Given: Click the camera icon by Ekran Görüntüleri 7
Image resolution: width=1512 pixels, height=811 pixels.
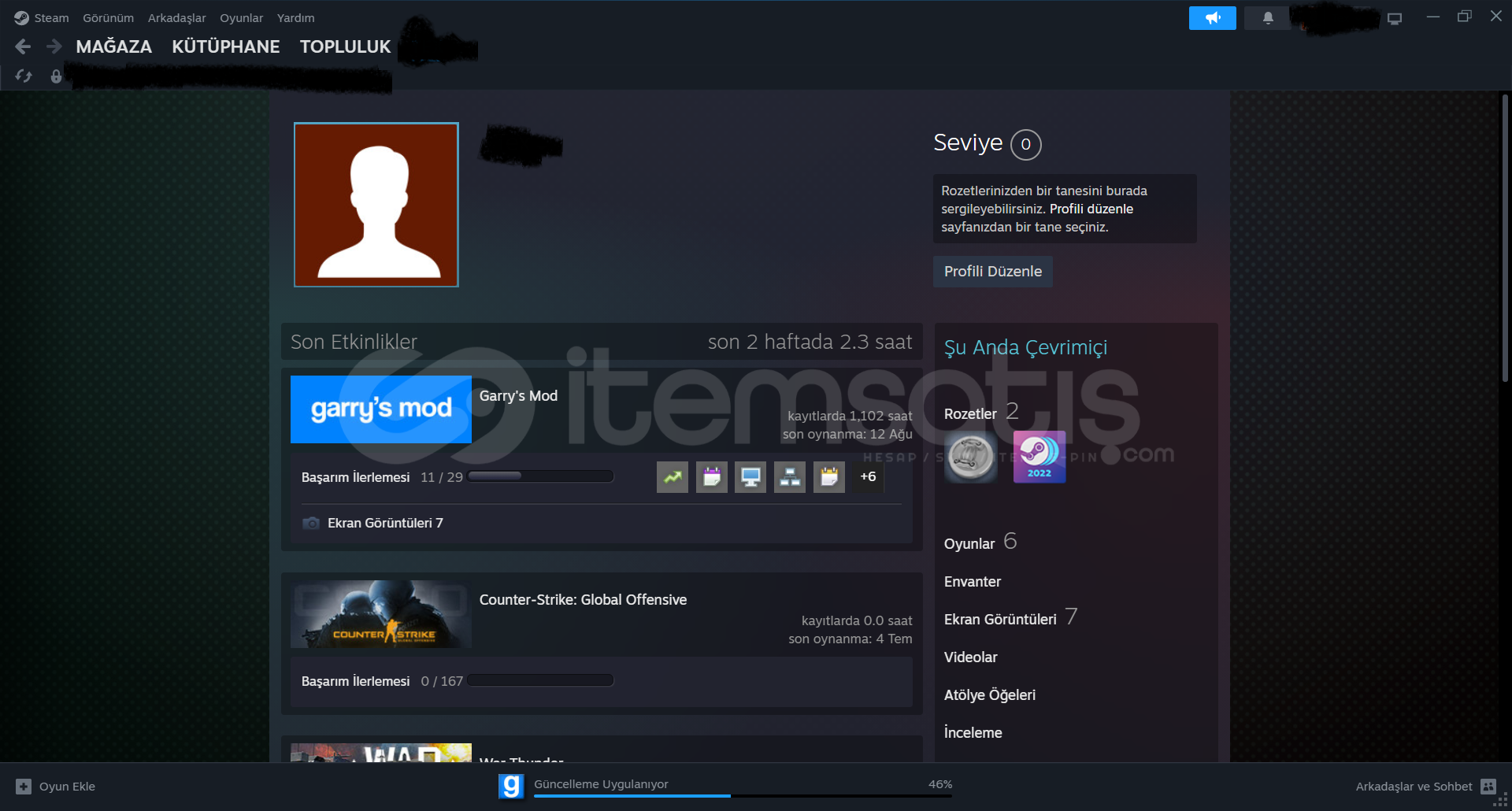Looking at the screenshot, I should [311, 523].
